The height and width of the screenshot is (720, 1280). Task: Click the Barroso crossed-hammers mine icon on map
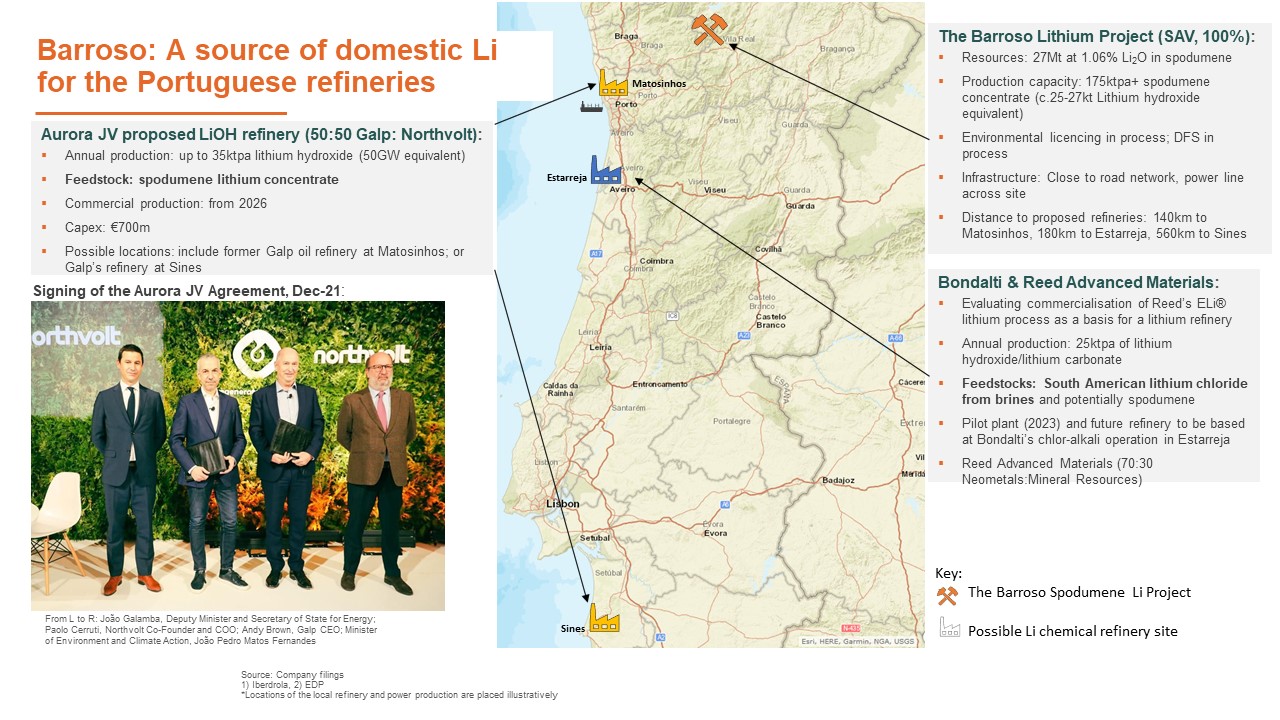[x=708, y=30]
